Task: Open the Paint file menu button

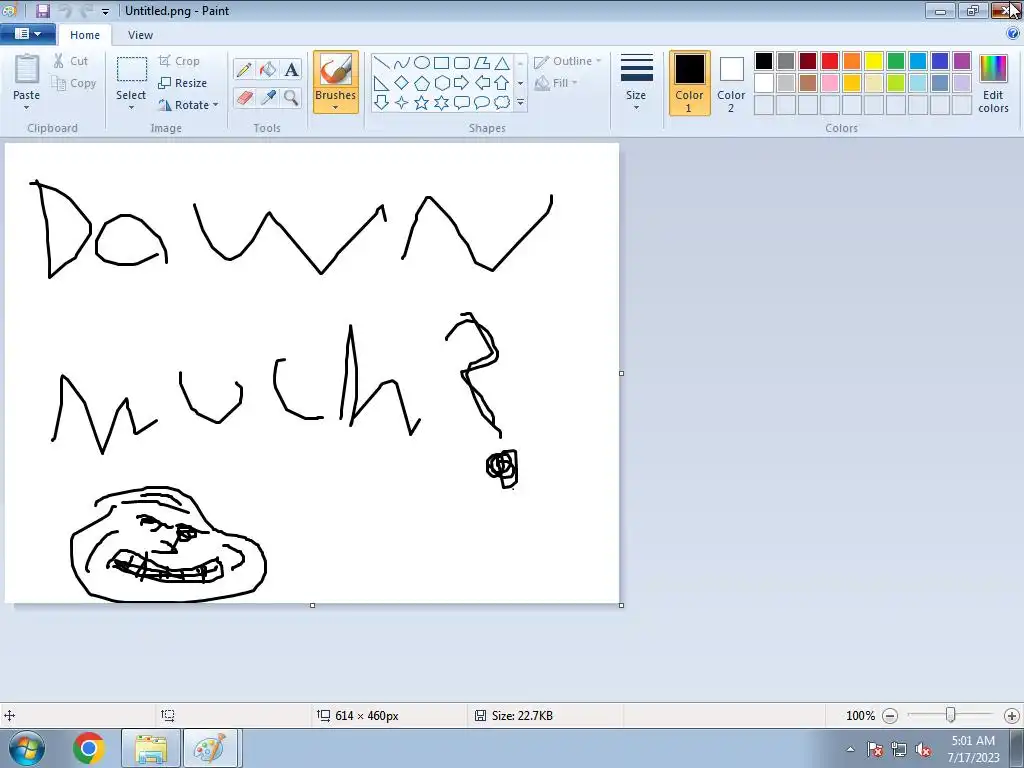Action: coord(27,33)
